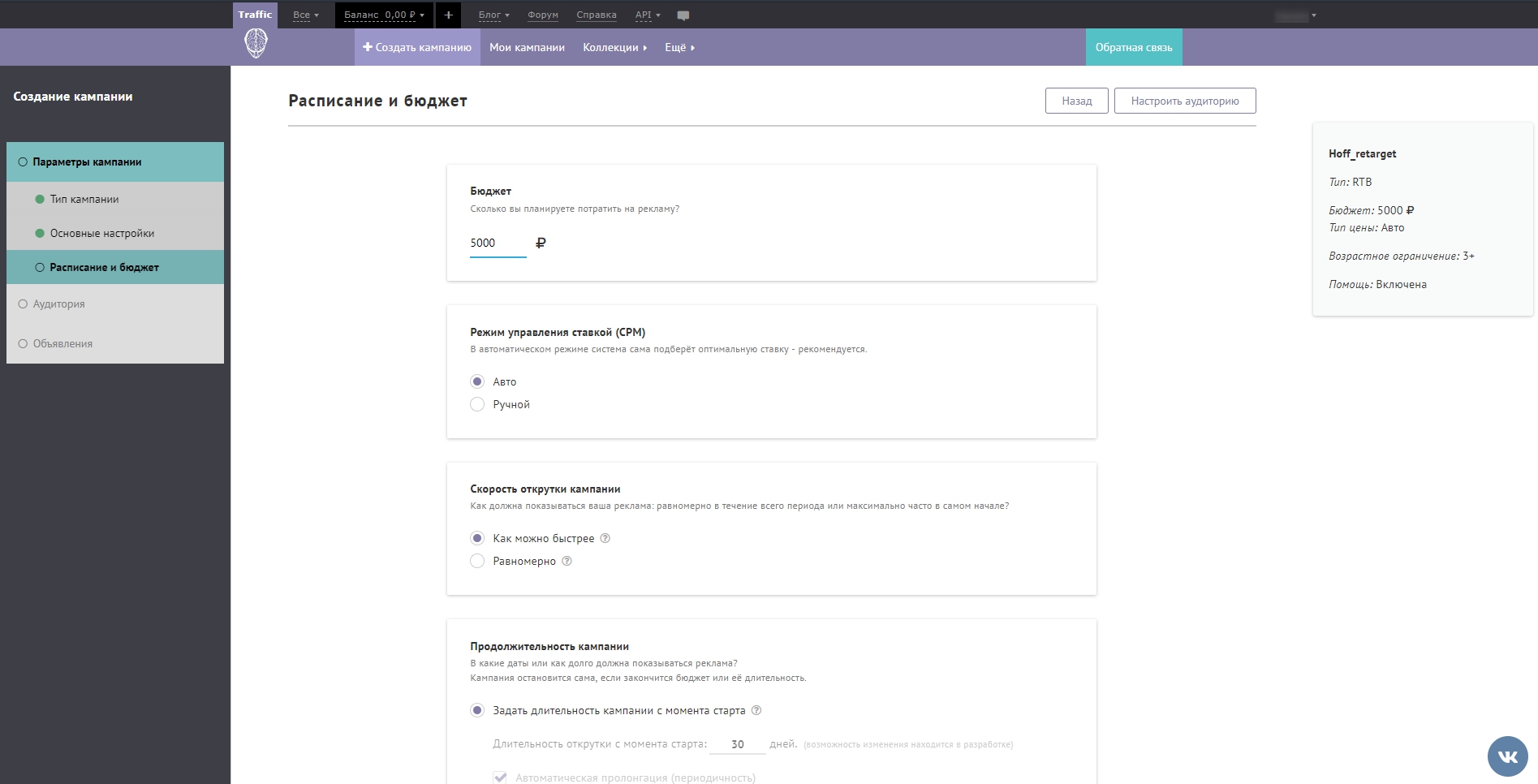Click the budget input field with 5000
The width and height of the screenshot is (1538, 784).
tap(498, 243)
